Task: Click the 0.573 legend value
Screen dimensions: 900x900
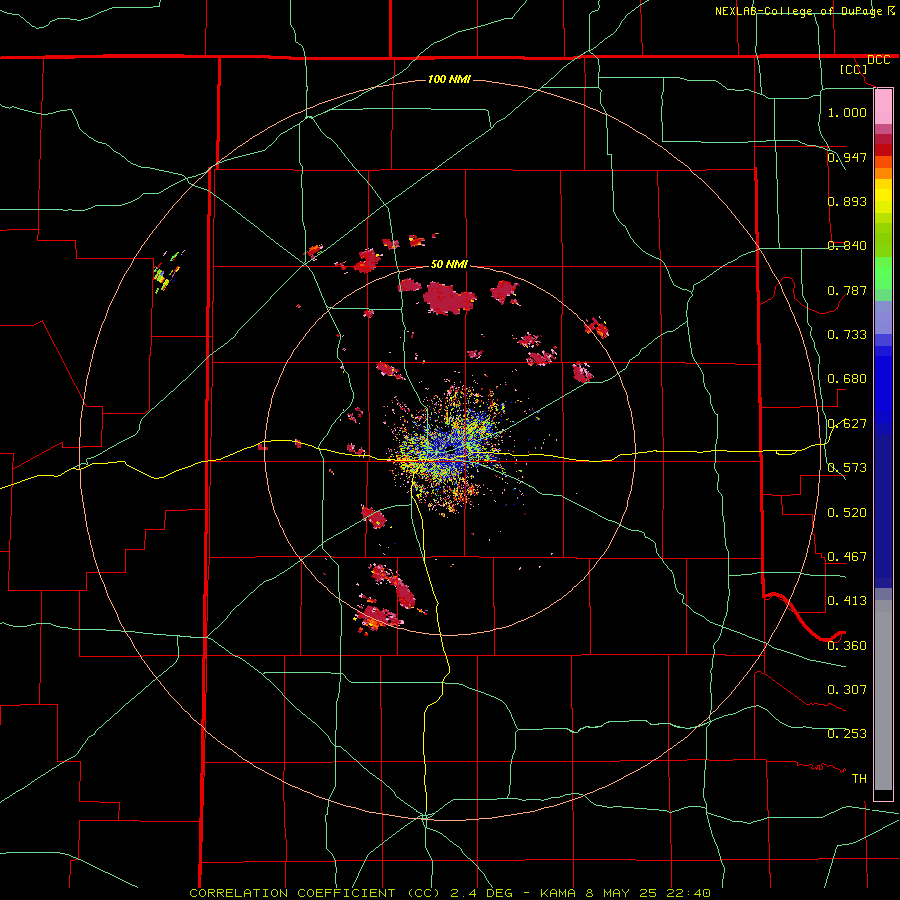Action: [847, 467]
